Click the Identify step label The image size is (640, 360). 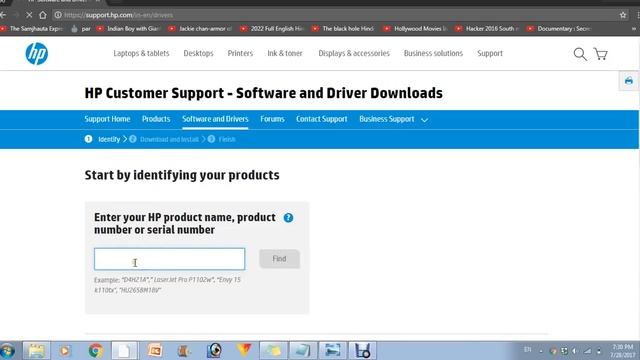pos(109,139)
